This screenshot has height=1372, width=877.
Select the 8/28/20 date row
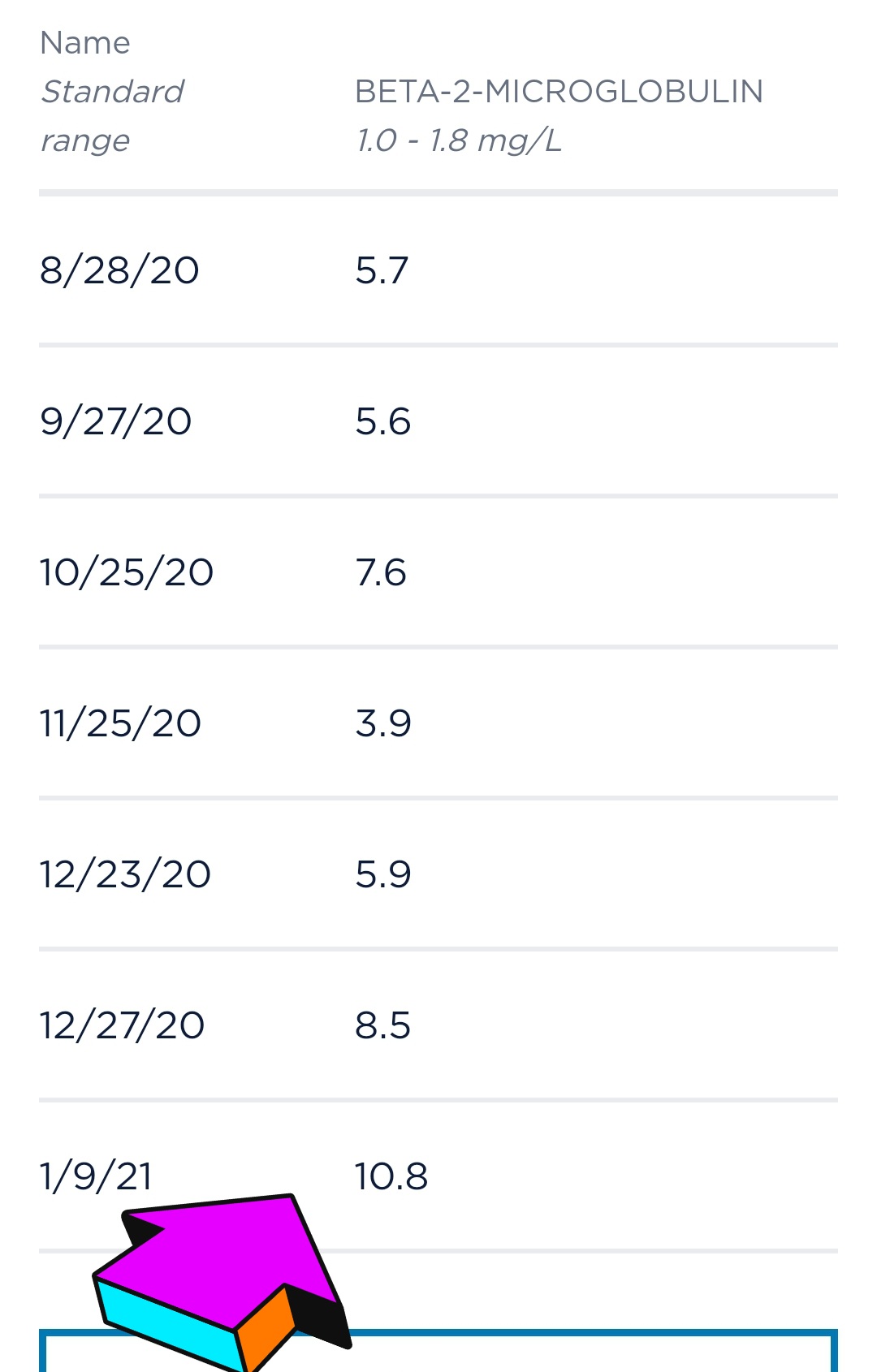click(119, 270)
